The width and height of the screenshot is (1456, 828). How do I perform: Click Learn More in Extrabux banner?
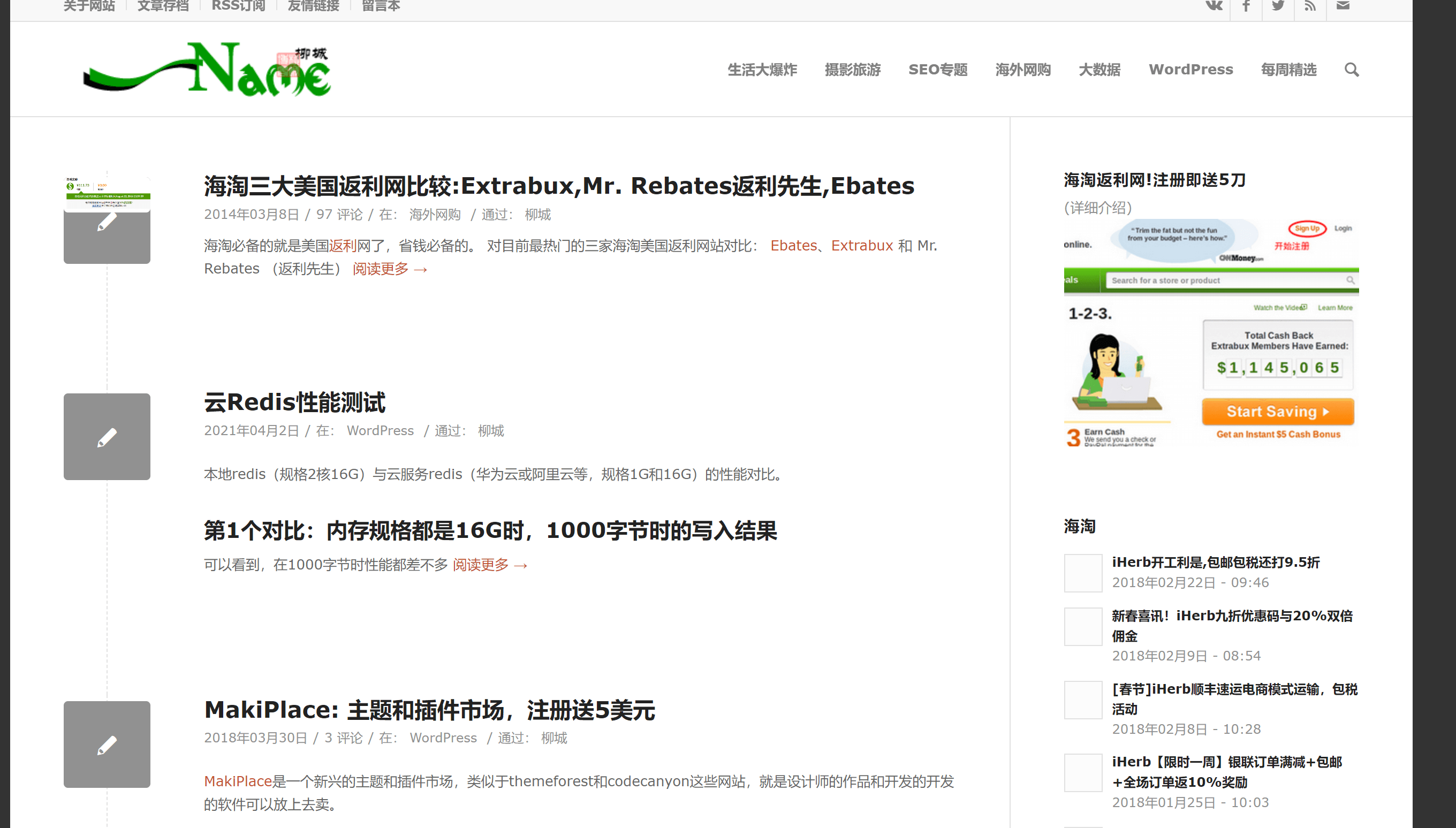(x=1335, y=308)
